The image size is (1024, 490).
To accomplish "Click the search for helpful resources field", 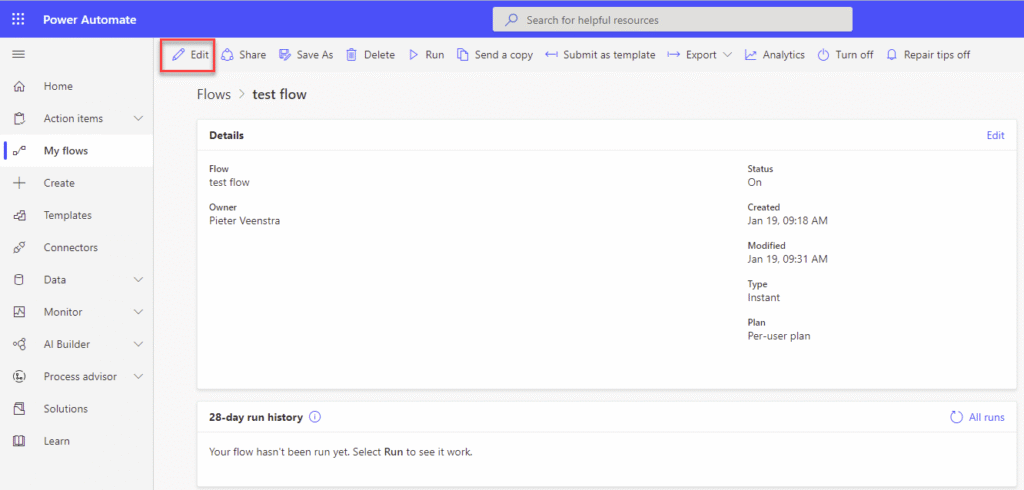I will click(x=672, y=20).
